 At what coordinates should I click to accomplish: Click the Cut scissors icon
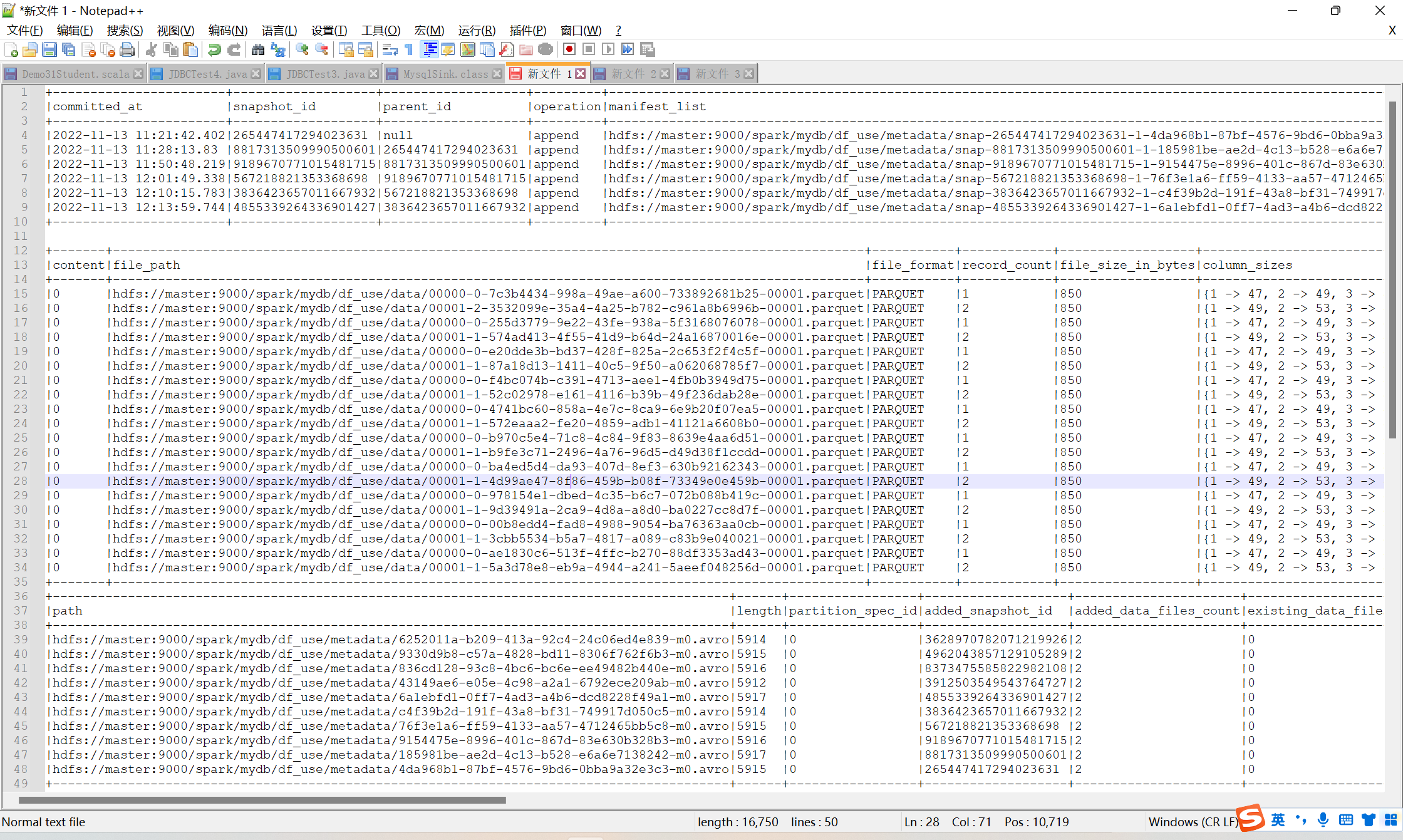pos(151,49)
